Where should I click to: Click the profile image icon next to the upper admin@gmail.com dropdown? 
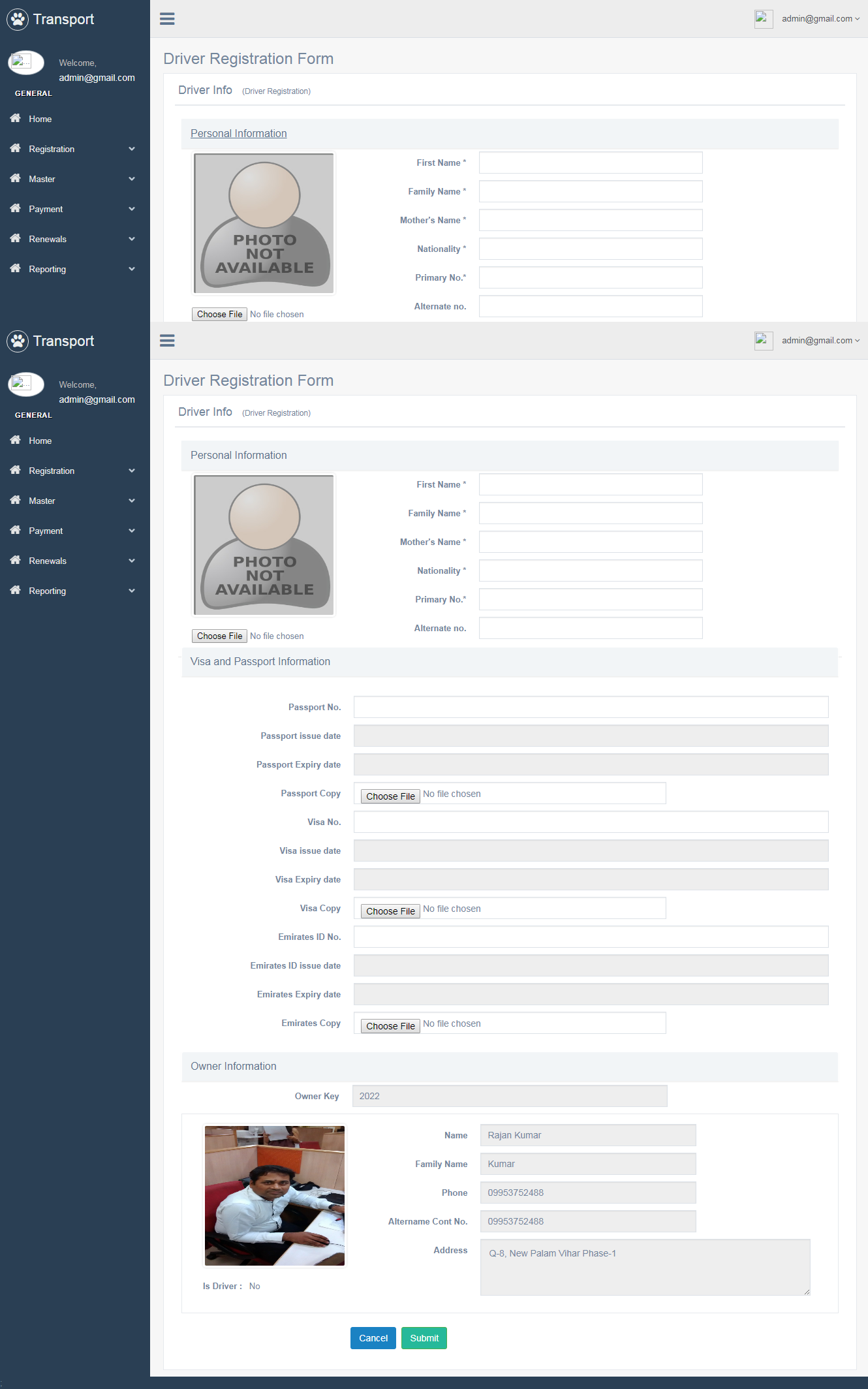[x=764, y=19]
